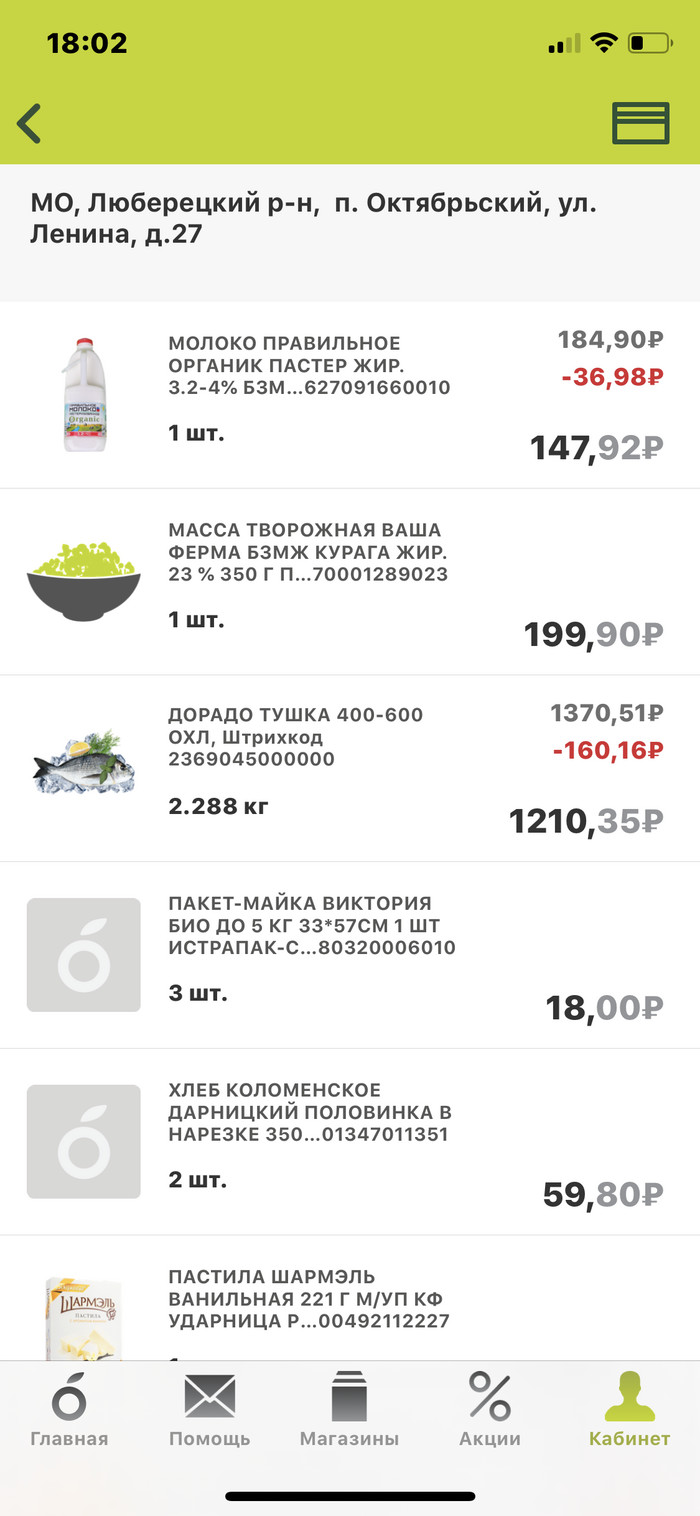
Task: Tap the back arrow icon
Action: click(30, 124)
